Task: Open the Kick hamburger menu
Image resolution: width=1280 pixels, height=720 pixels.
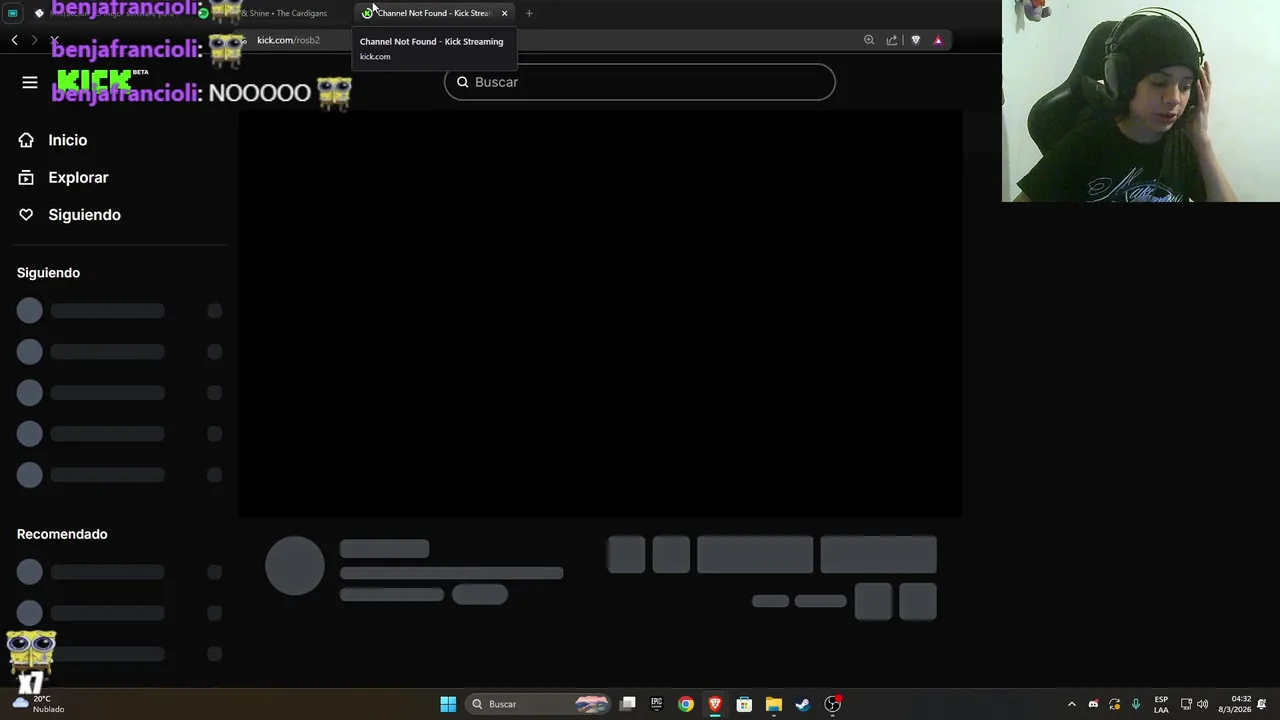Action: tap(29, 83)
